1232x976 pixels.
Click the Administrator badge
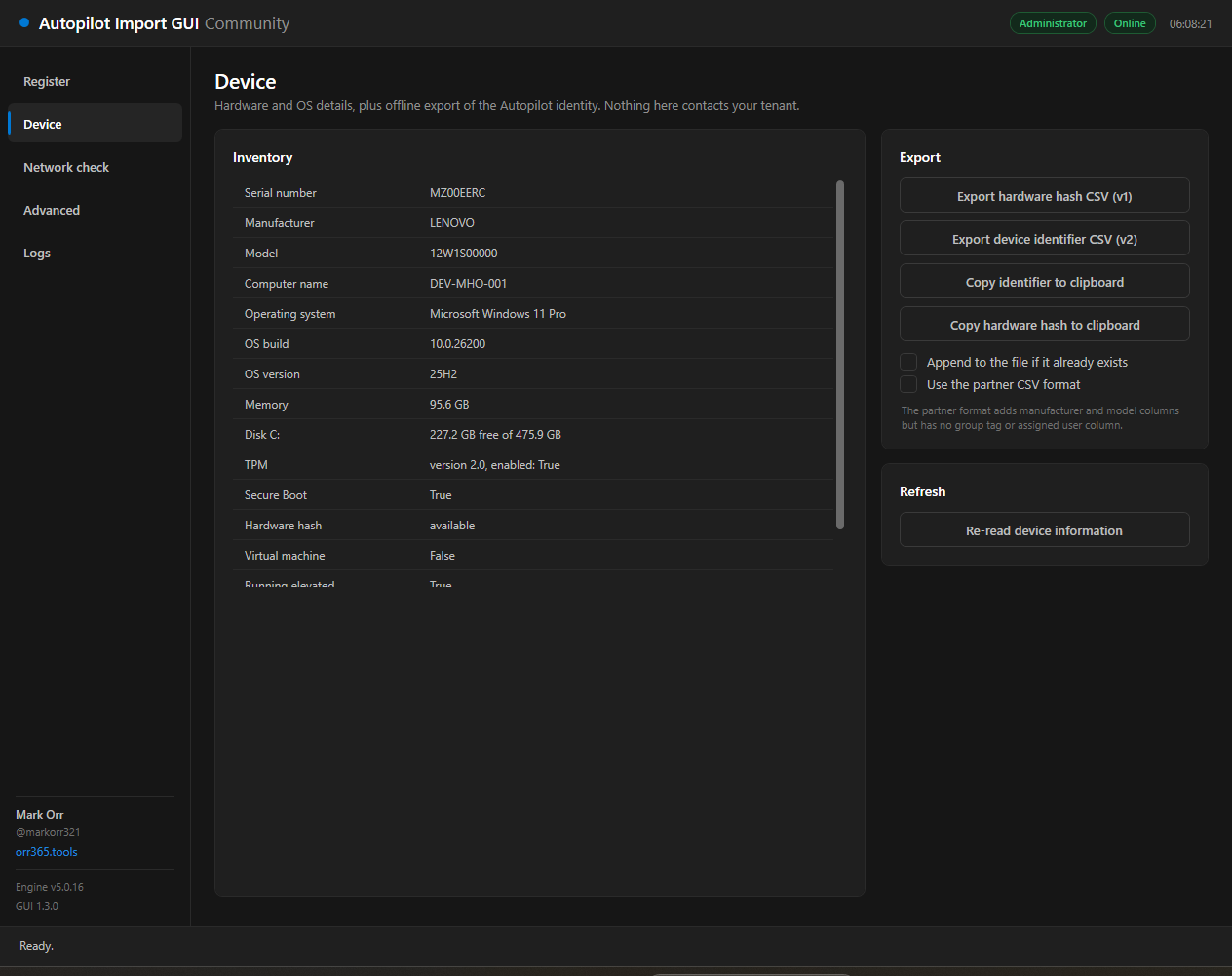1053,23
